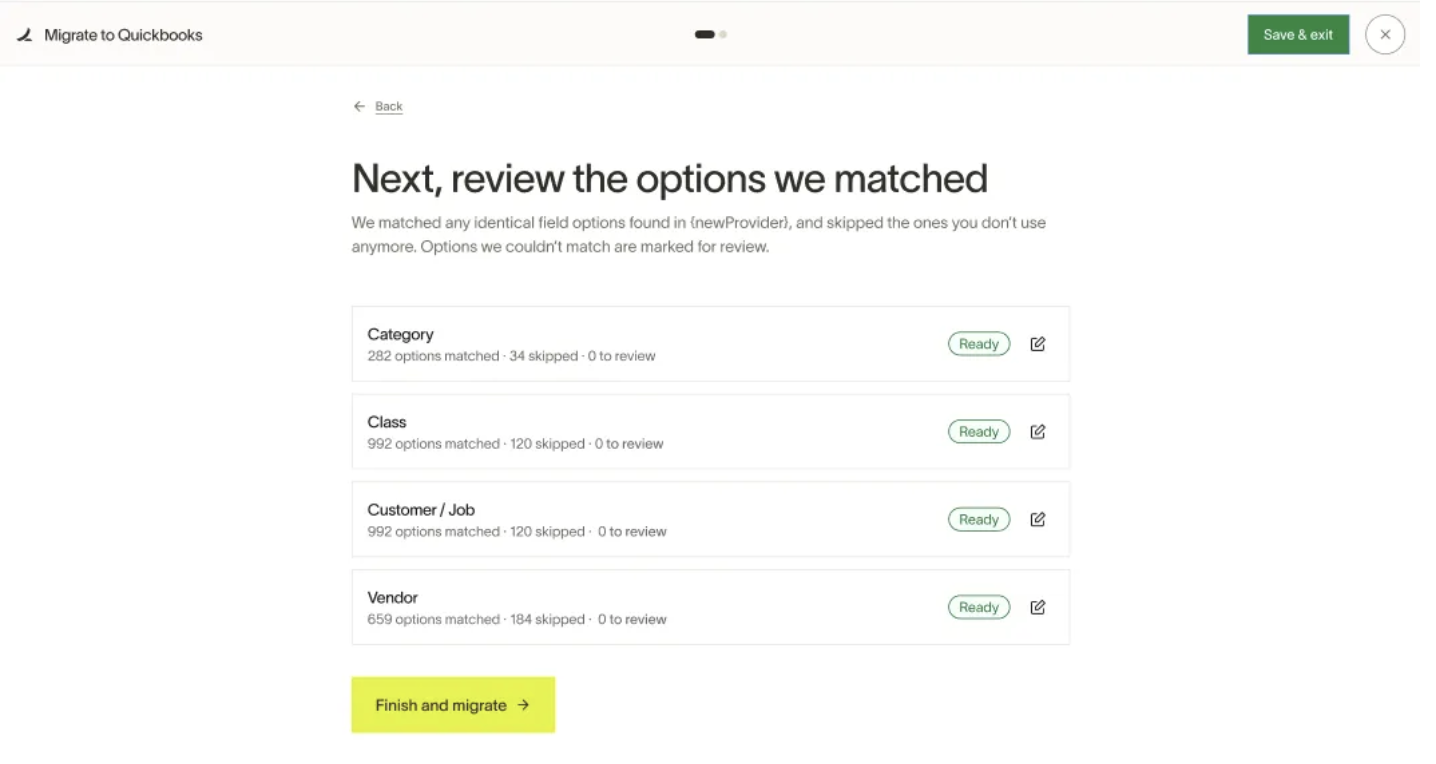This screenshot has width=1436, height=764.
Task: Click the second step progress dot
Action: pos(723,34)
